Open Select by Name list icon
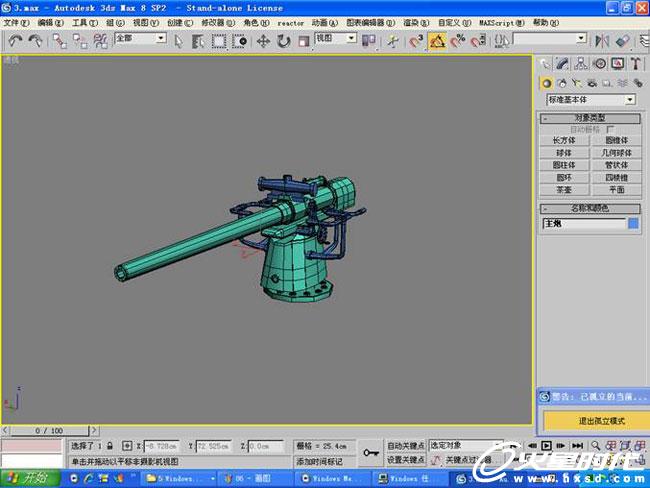This screenshot has height=488, width=650. pos(198,41)
